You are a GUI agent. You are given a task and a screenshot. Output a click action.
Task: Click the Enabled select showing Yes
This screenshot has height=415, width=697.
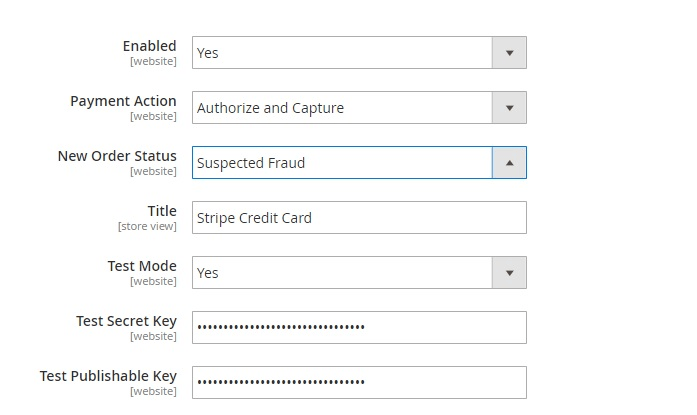342,53
